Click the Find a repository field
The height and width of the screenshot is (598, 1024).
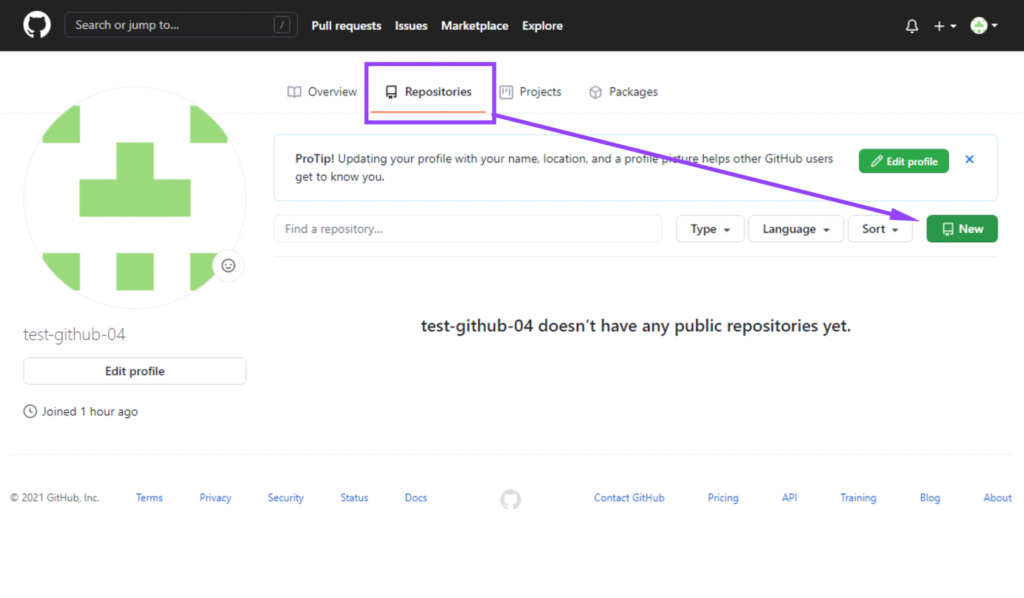click(468, 229)
